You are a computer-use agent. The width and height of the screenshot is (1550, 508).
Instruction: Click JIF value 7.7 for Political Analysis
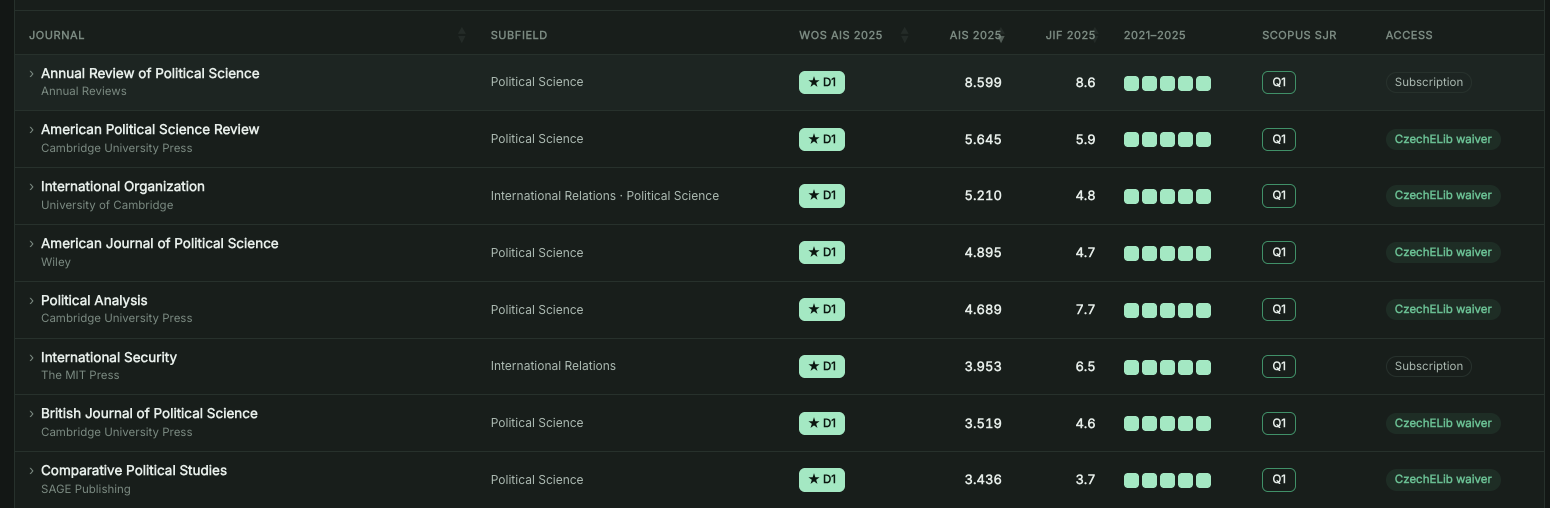[1085, 309]
